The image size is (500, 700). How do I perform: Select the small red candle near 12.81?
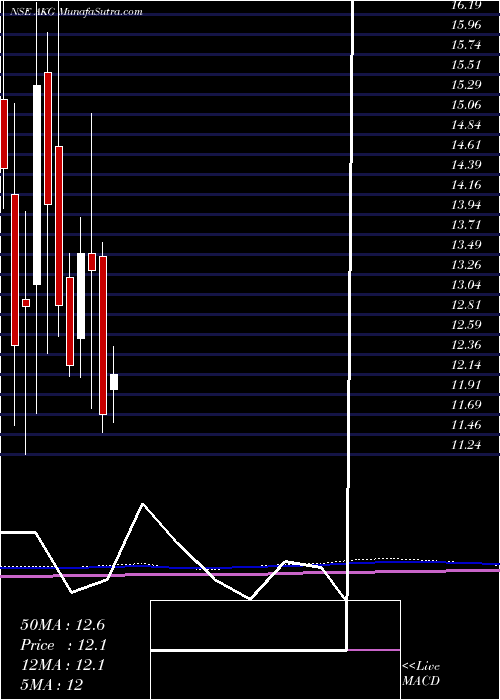[26, 303]
